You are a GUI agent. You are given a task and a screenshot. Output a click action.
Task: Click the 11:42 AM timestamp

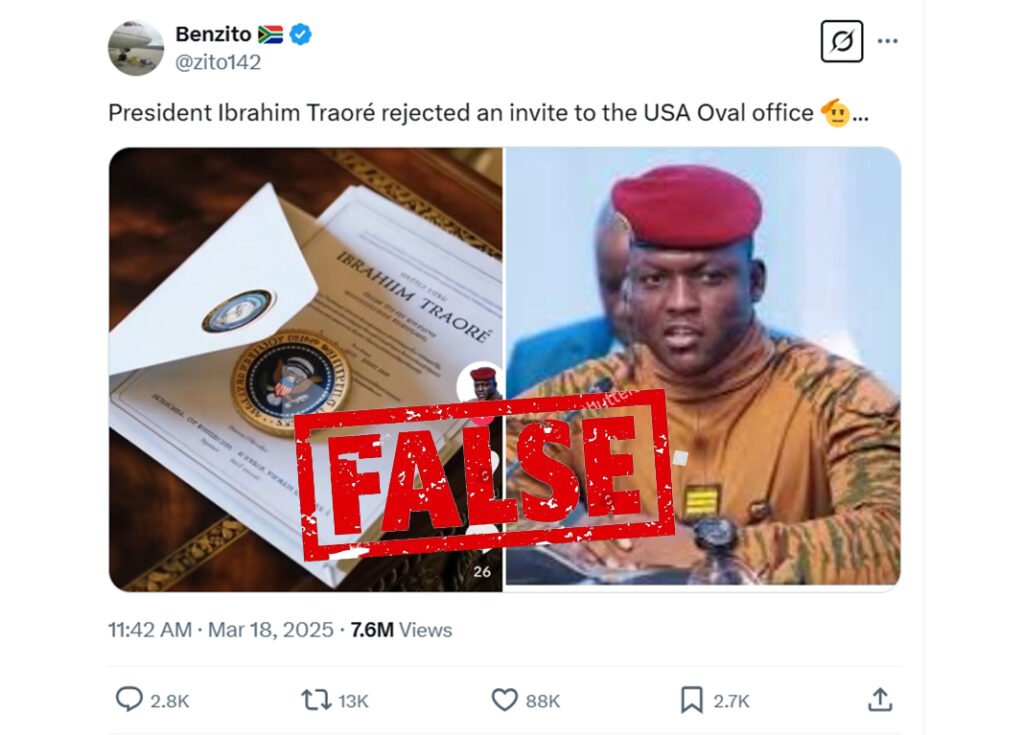tap(150, 630)
